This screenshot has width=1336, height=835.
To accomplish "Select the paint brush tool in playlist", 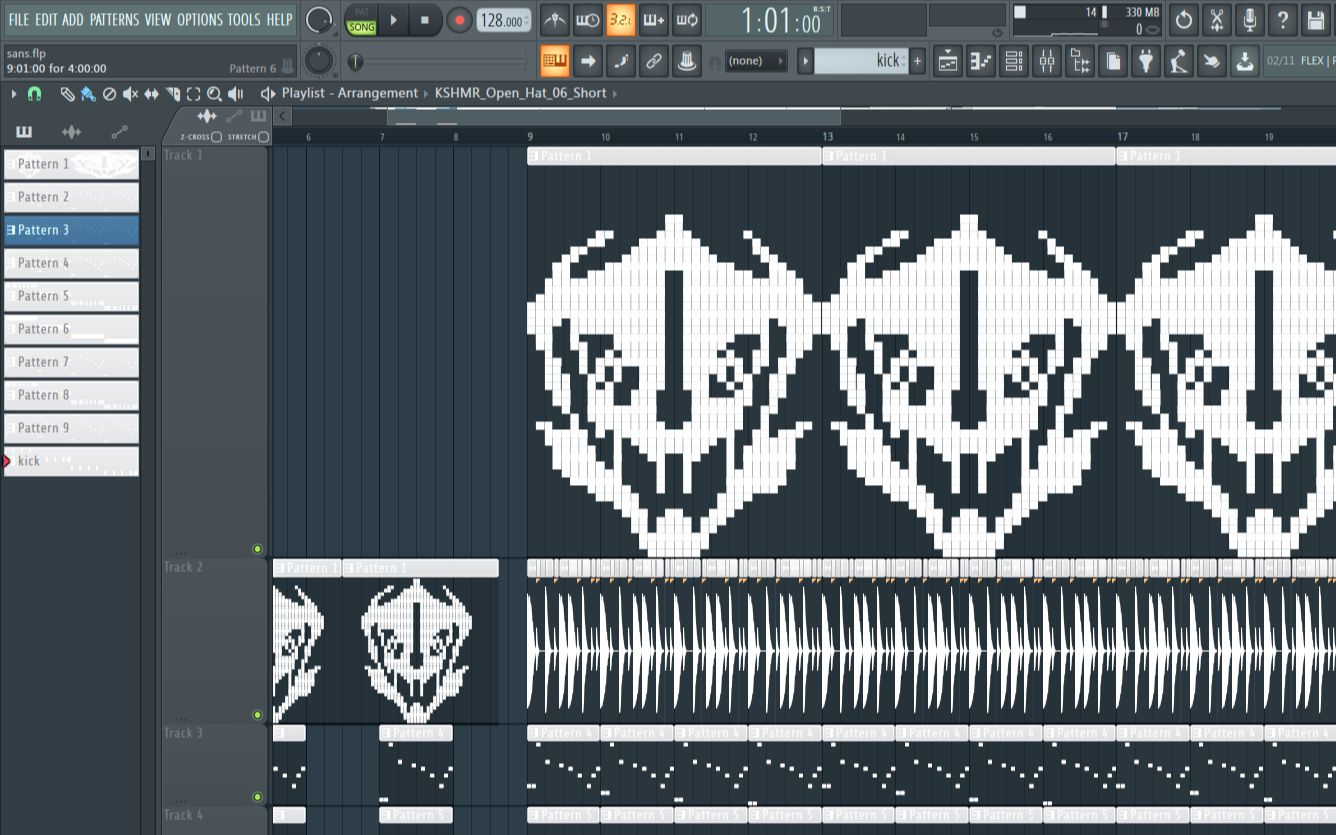I will point(88,94).
